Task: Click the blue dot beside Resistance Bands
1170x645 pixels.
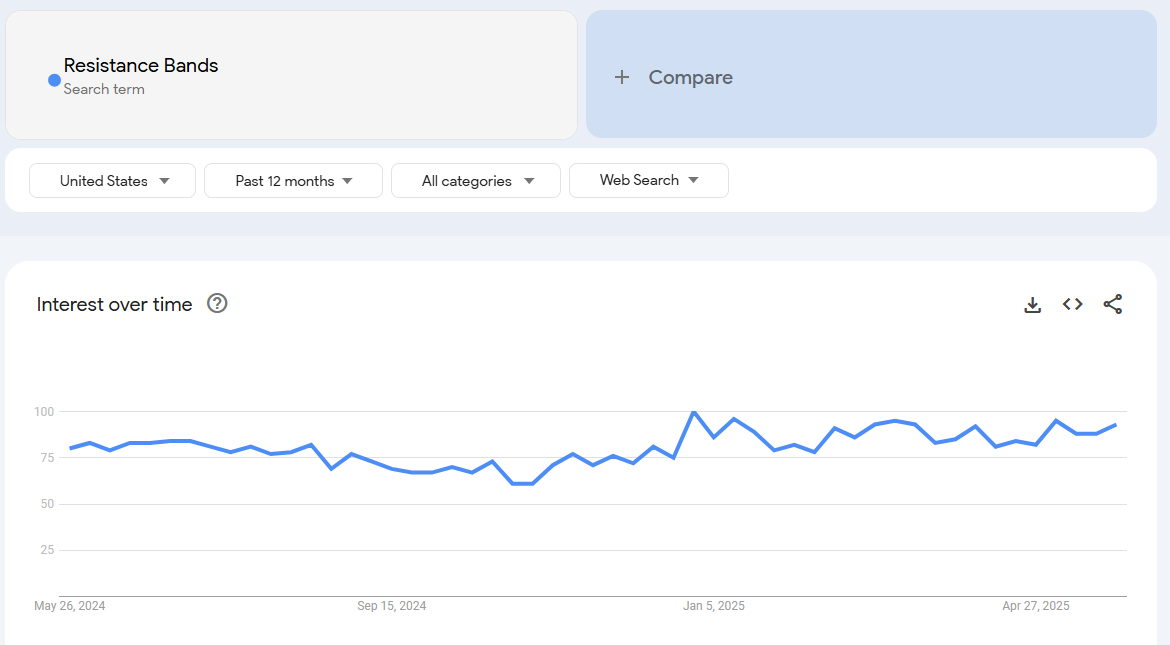Action: tap(54, 80)
